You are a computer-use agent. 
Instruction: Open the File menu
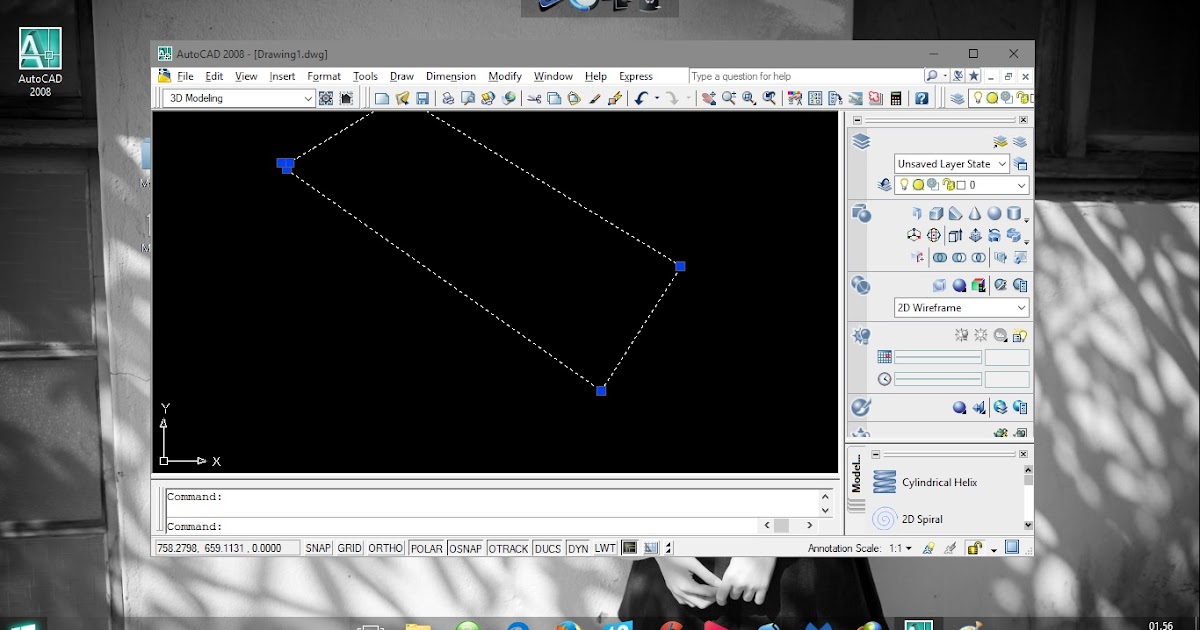click(x=185, y=76)
